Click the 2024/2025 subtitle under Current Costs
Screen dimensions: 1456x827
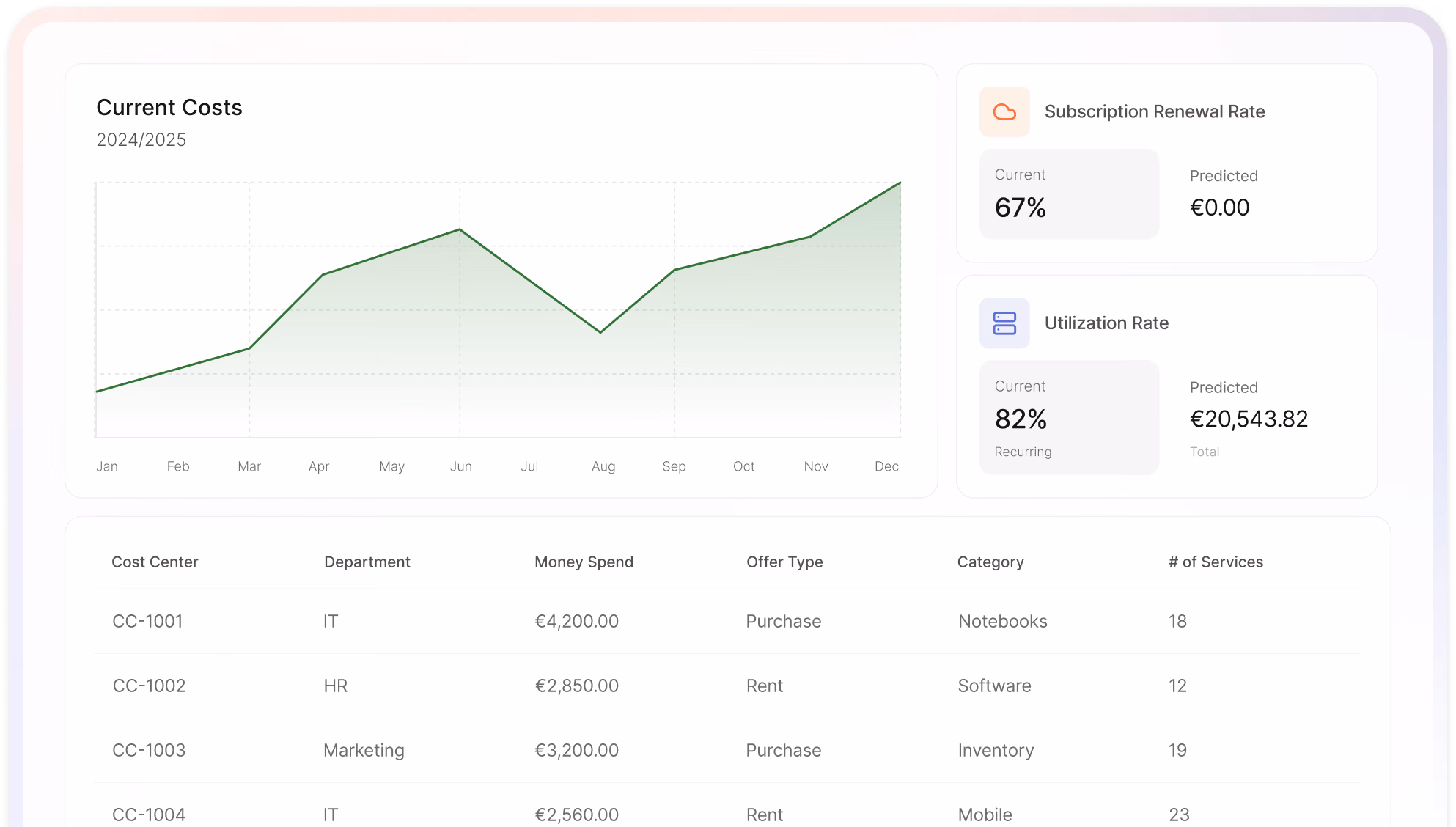[141, 140]
